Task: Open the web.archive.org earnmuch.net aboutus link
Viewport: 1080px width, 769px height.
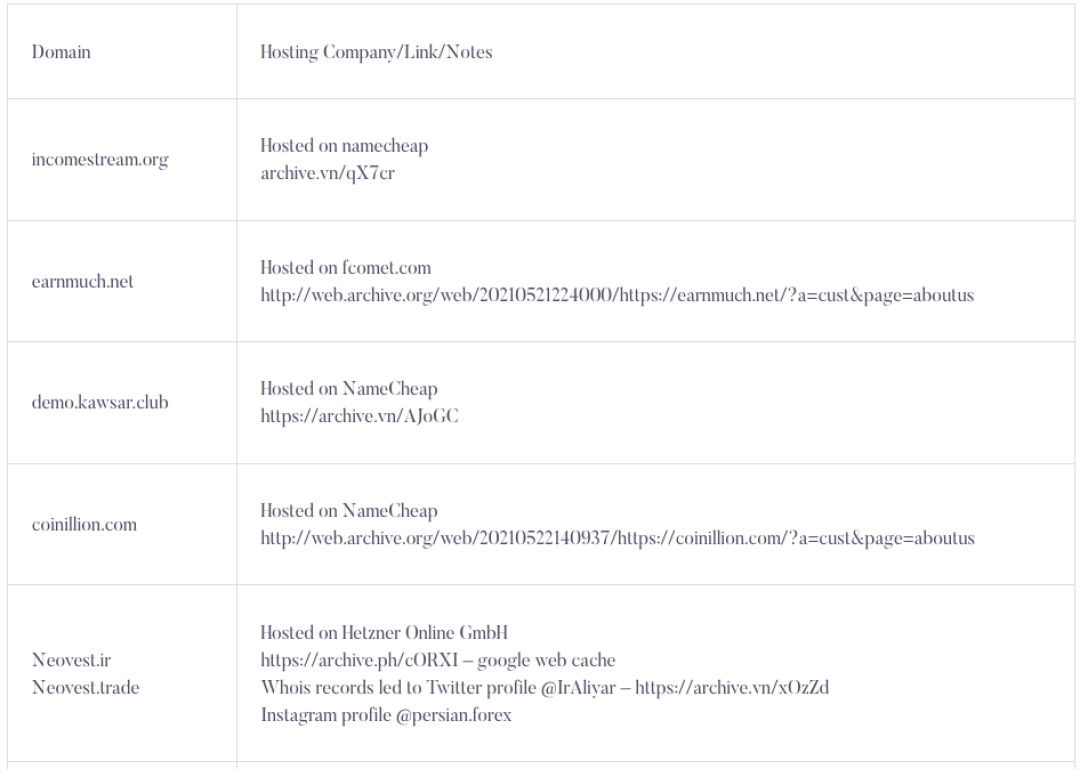Action: click(x=617, y=295)
